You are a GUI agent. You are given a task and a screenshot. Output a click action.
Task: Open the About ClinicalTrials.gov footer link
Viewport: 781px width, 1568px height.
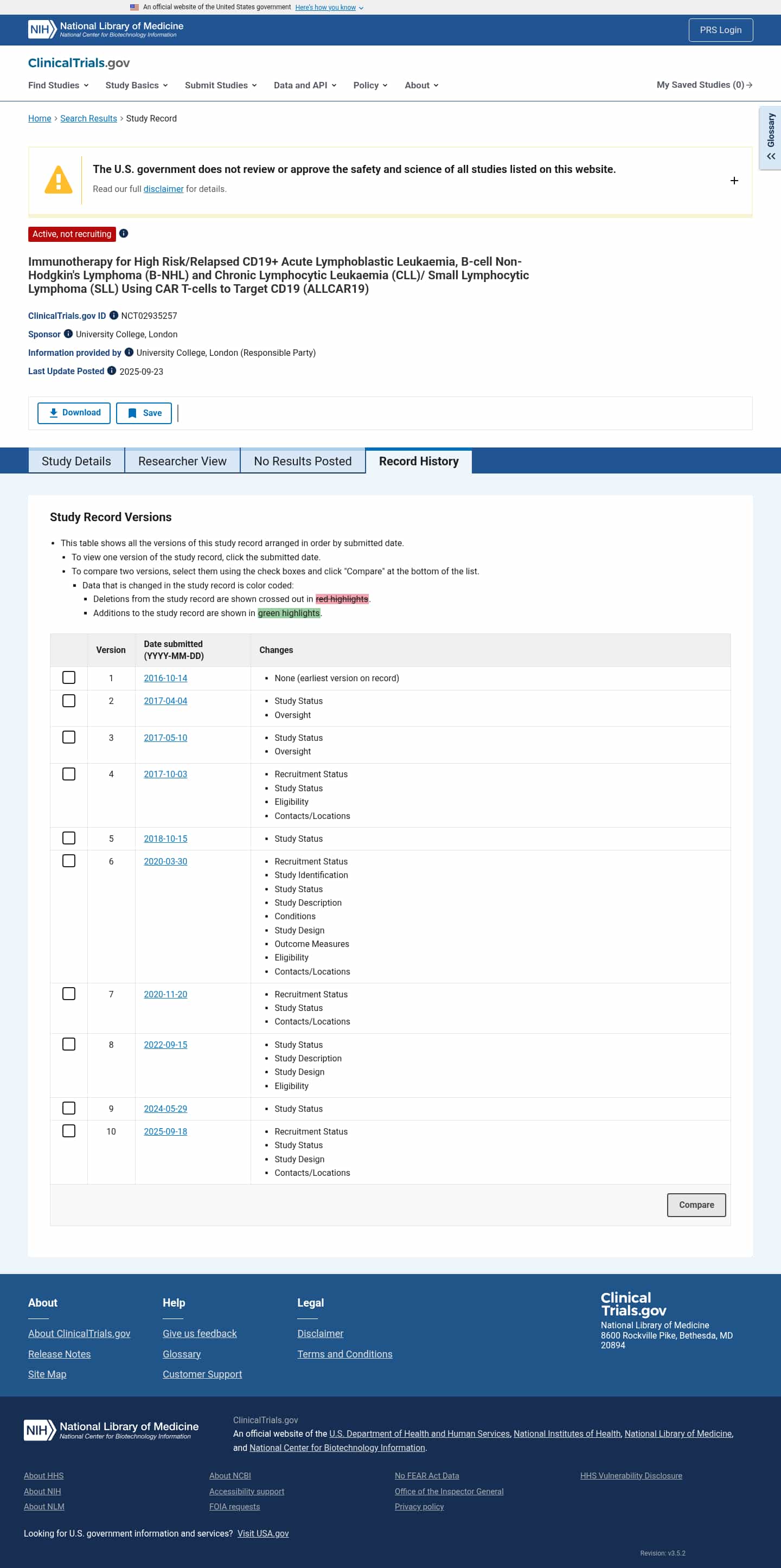(x=79, y=1333)
